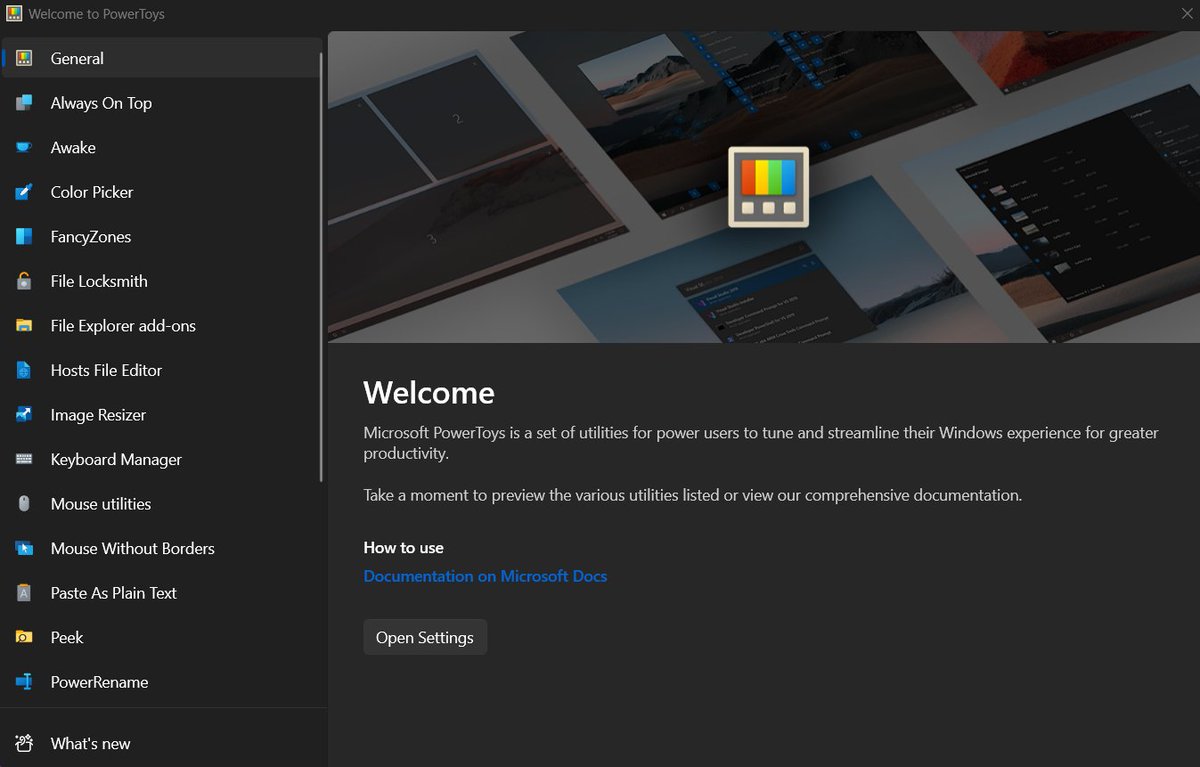Select the PowerRename label in the sidebar

tap(99, 682)
